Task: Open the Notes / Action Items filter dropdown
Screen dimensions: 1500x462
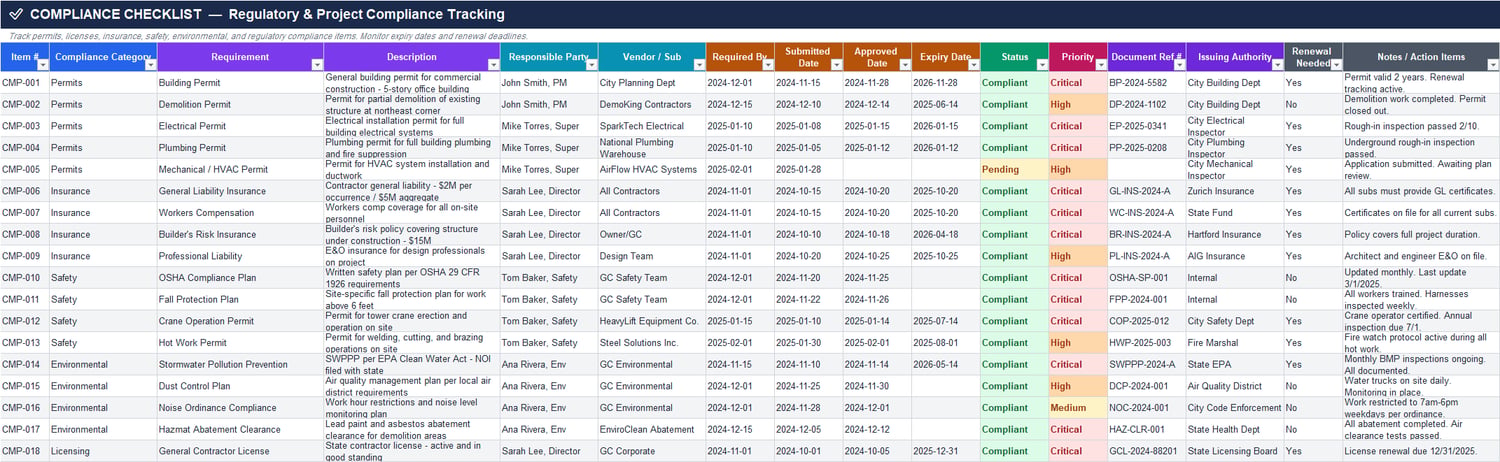Action: pos(1492,64)
